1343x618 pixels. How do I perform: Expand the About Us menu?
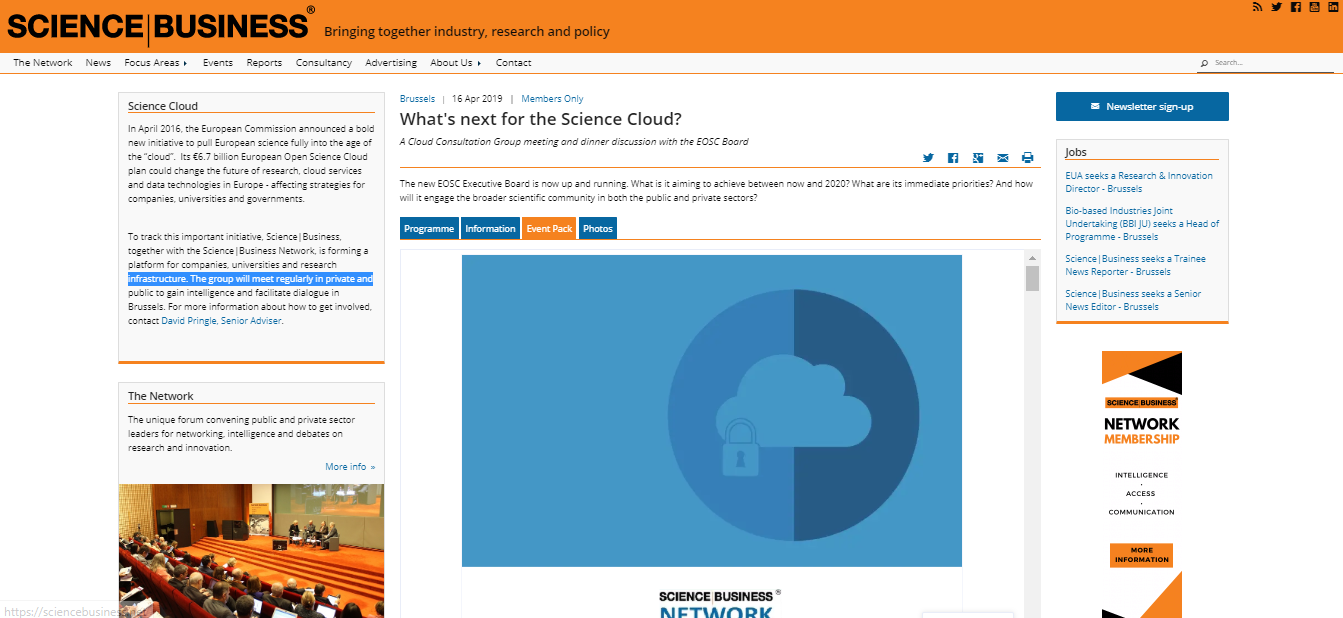(456, 63)
